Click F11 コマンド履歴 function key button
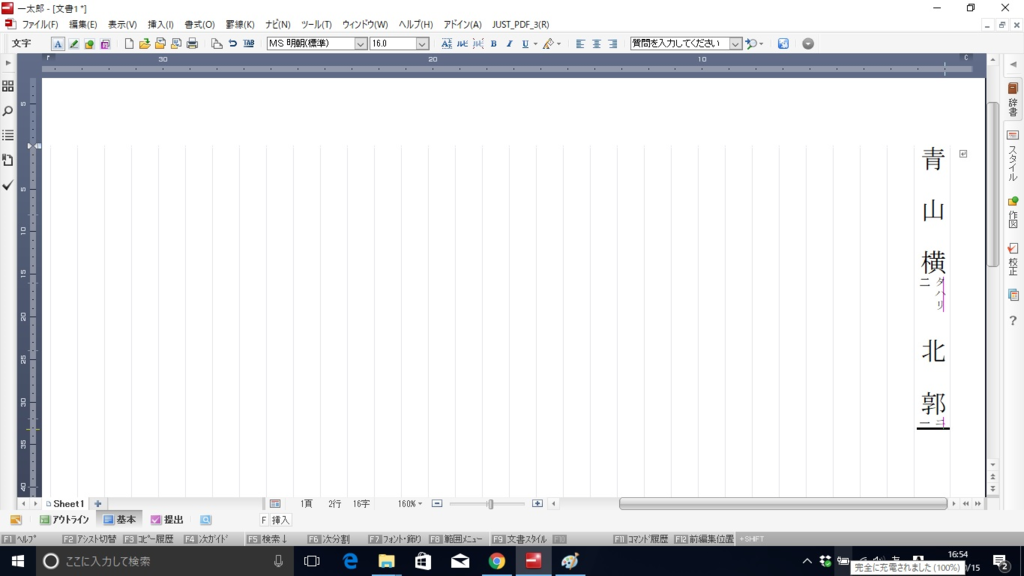The image size is (1024, 576). coord(641,539)
